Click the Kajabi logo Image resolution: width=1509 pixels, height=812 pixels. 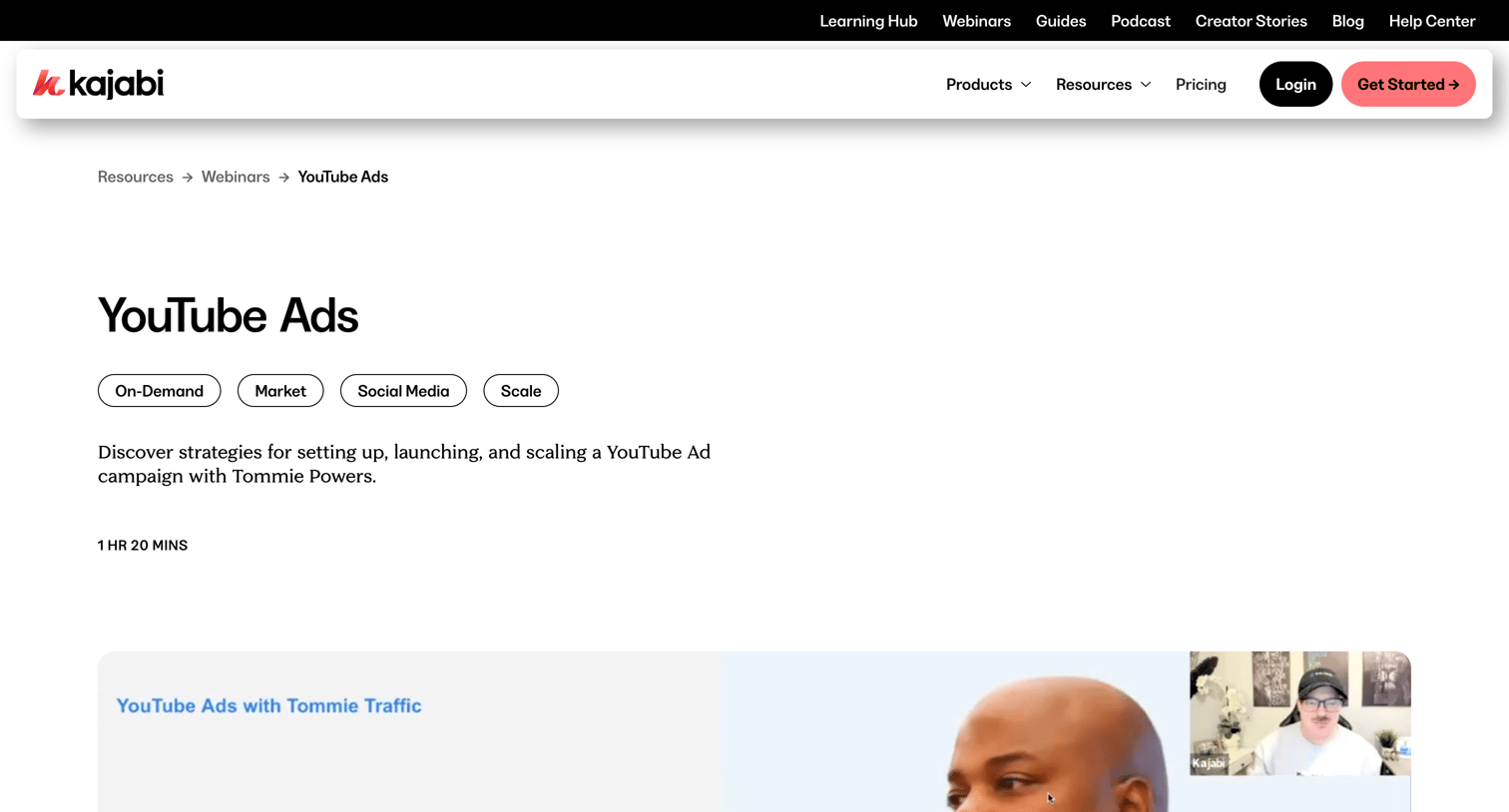98,84
